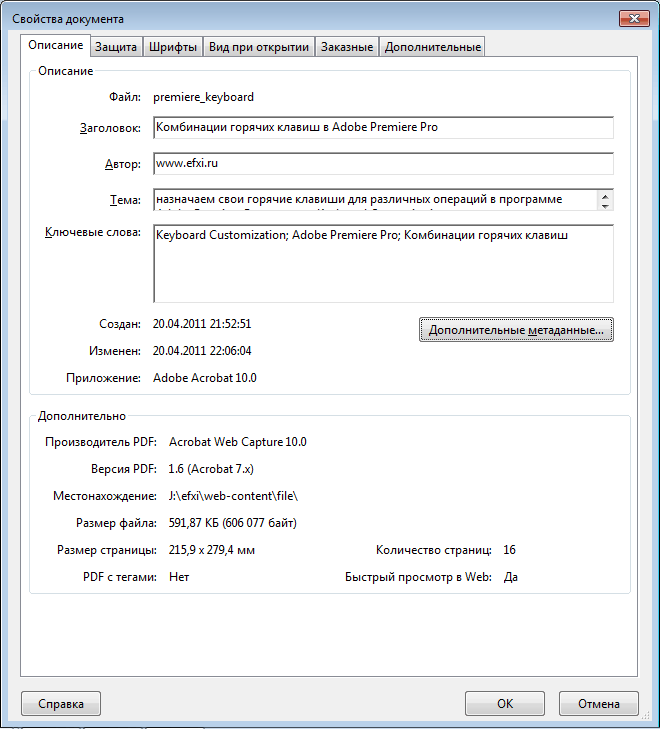Screen dimensions: 660x729
Task: Open the Шрифты tab
Action: point(172,47)
